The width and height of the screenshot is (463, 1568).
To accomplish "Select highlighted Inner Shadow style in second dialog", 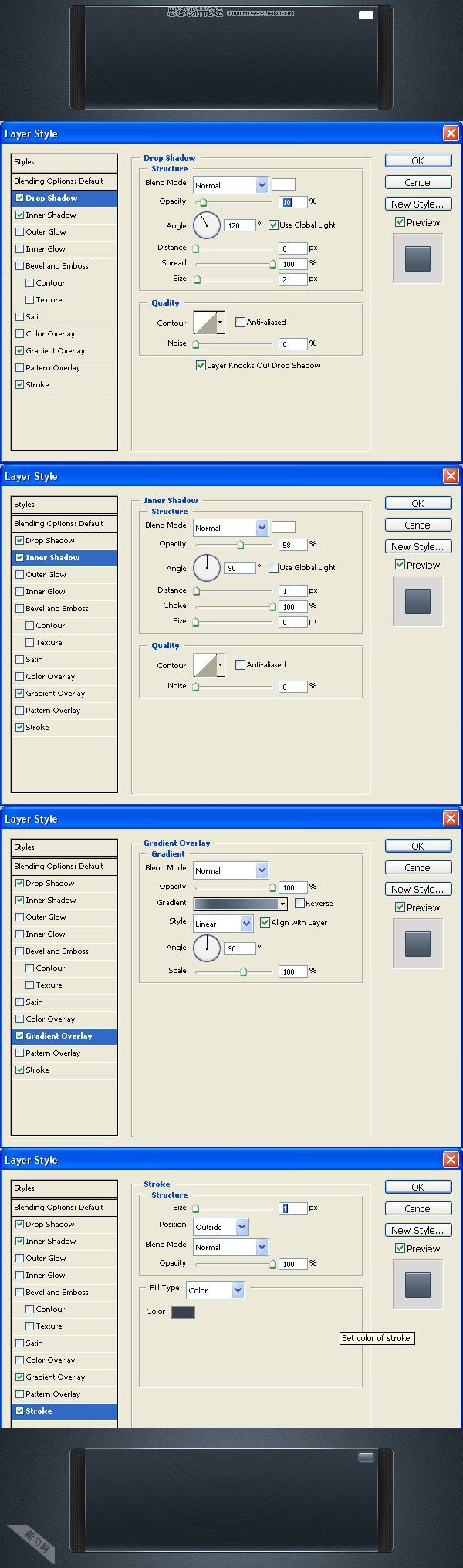I will [x=65, y=557].
